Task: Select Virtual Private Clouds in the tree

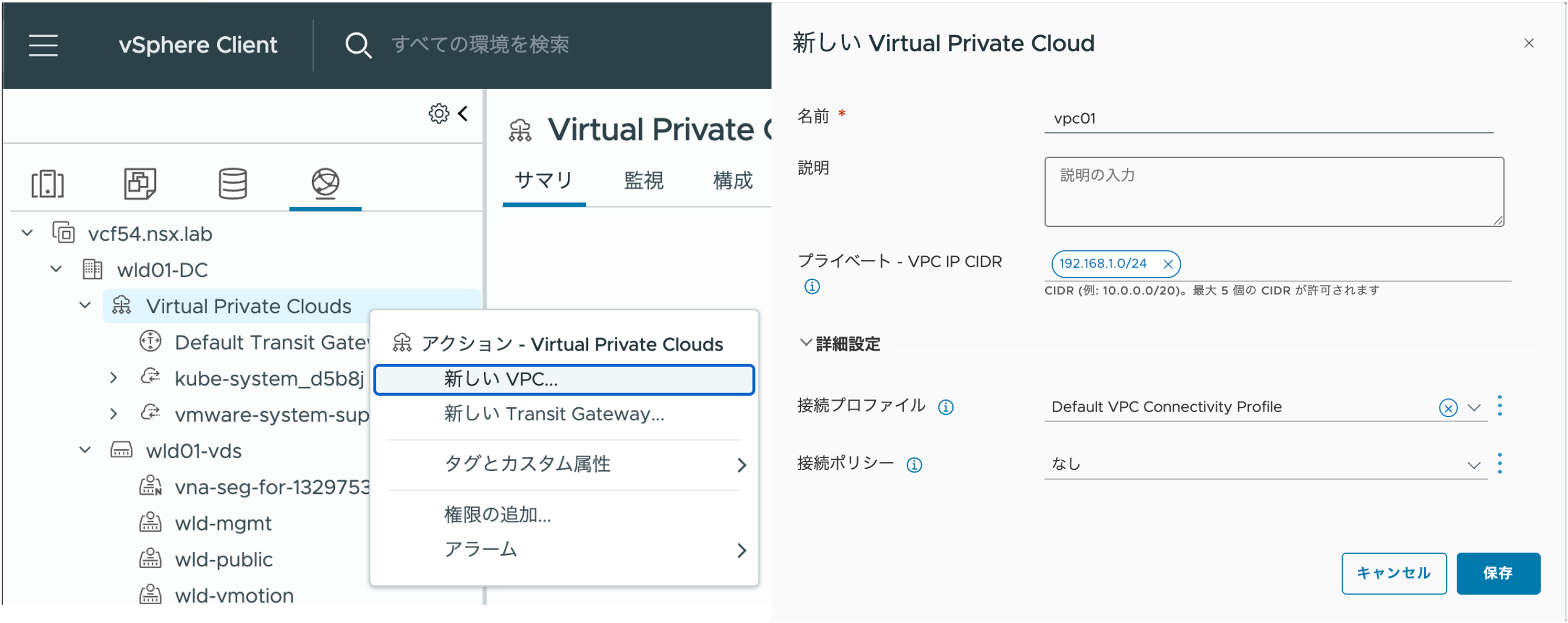Action: [248, 305]
